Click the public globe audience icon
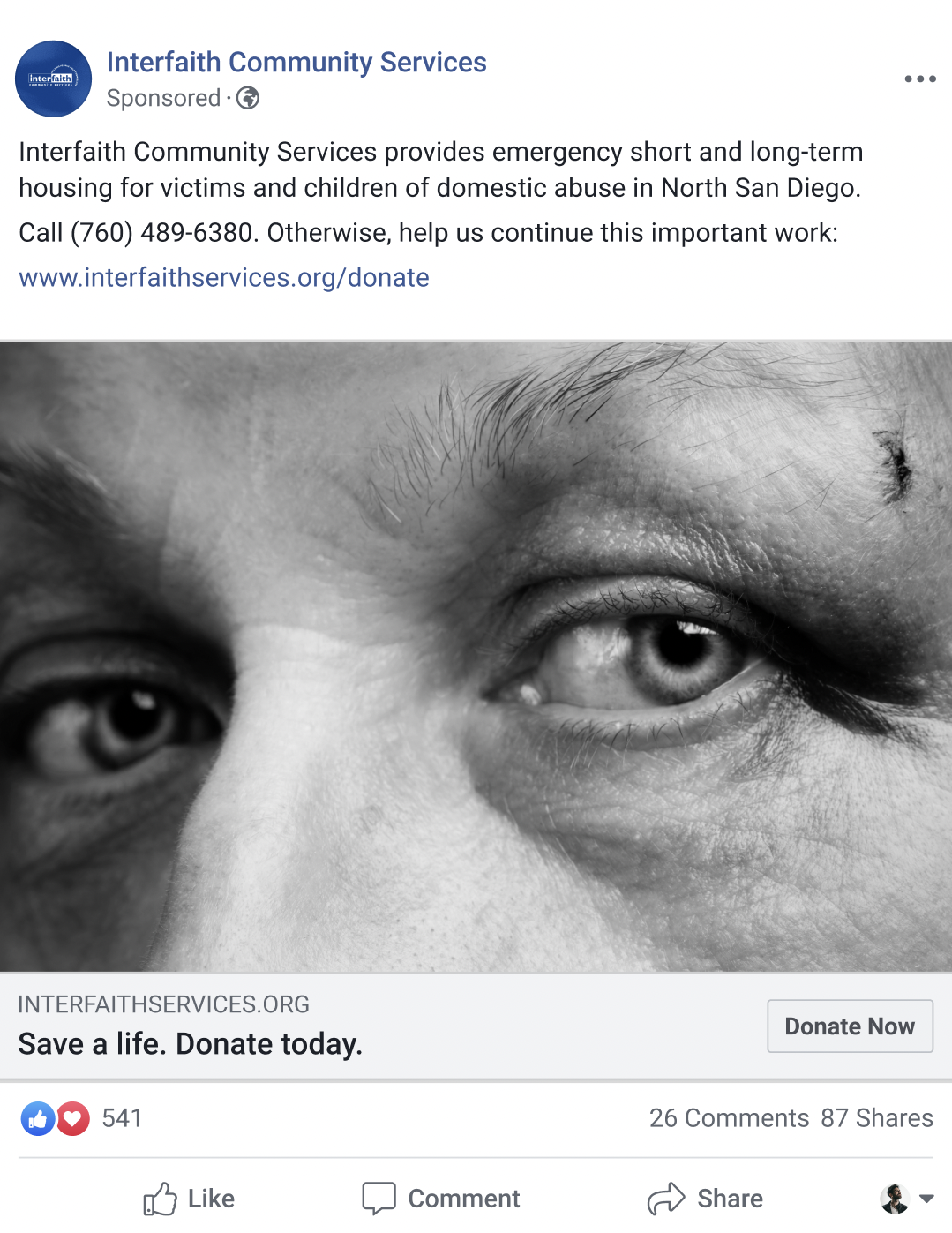952x1233 pixels. point(248,98)
